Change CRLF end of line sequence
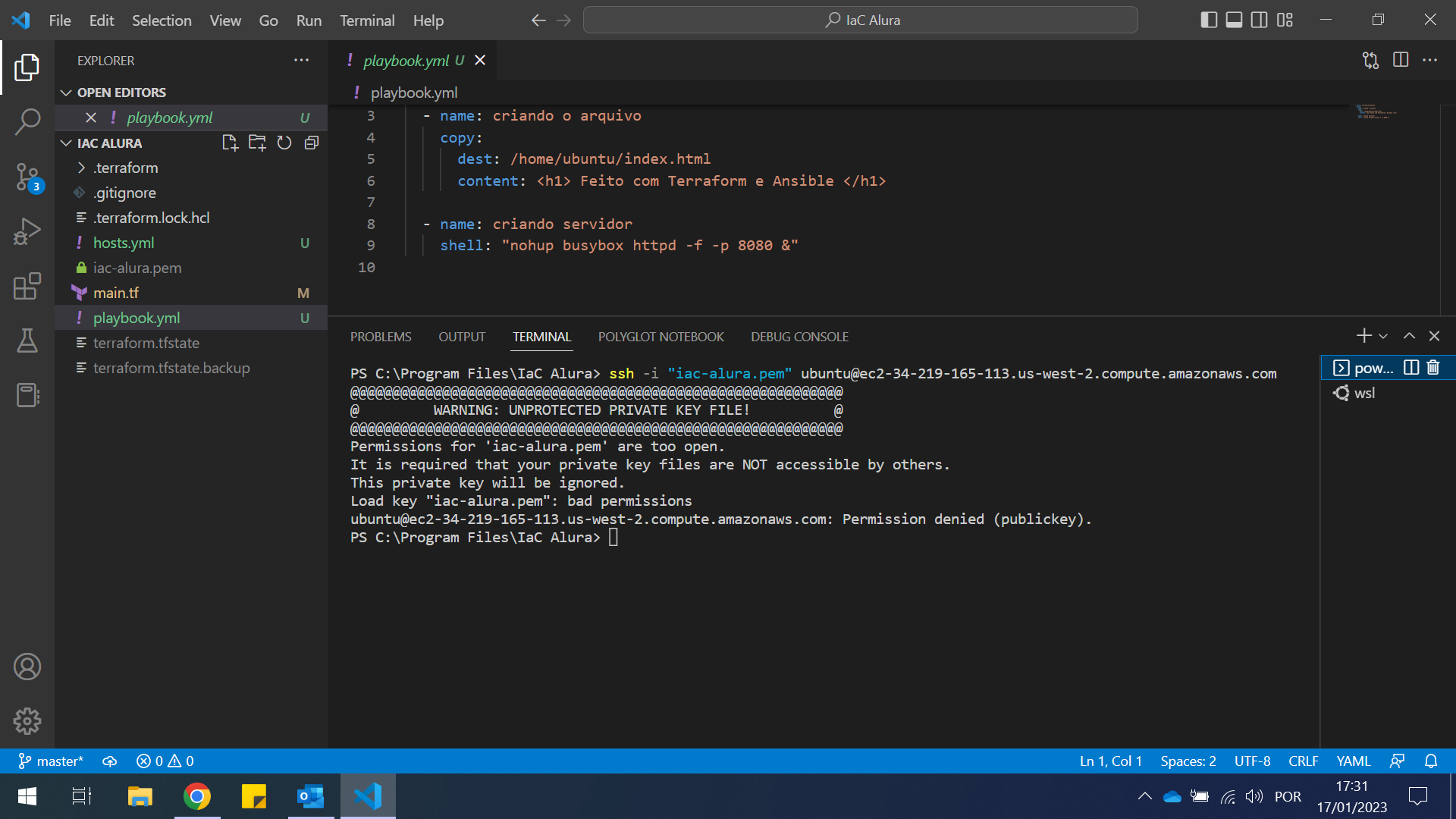Image resolution: width=1456 pixels, height=819 pixels. [1303, 761]
